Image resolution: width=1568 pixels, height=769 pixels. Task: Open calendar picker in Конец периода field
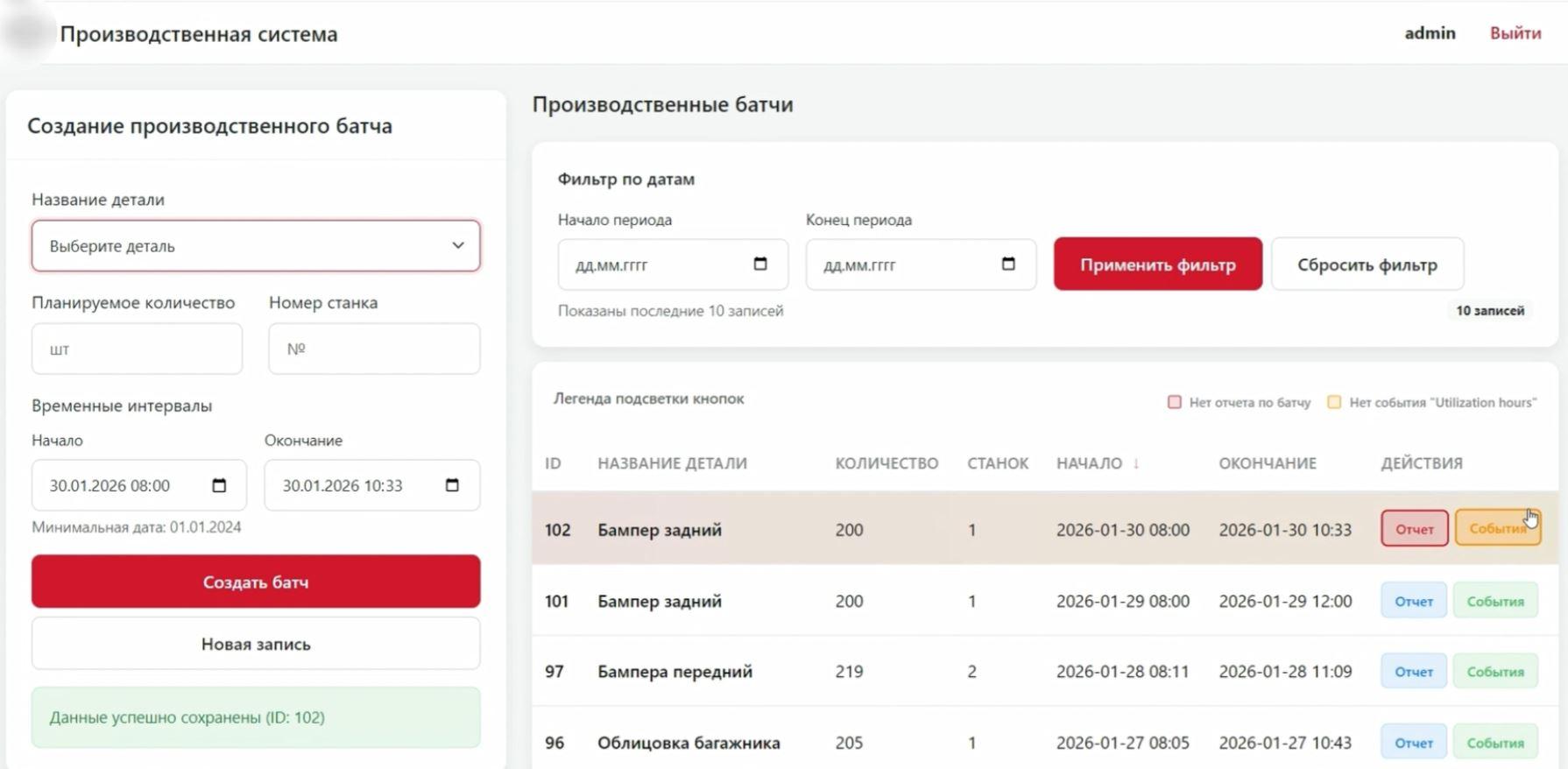1007,264
